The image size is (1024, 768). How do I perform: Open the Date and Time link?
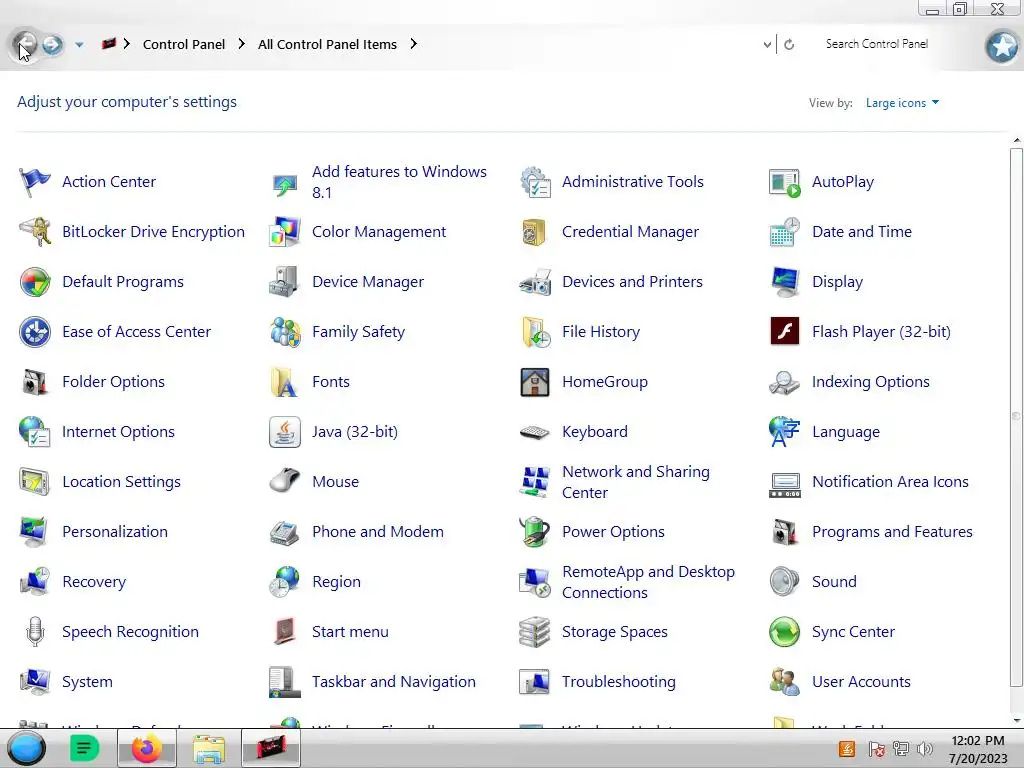(861, 232)
